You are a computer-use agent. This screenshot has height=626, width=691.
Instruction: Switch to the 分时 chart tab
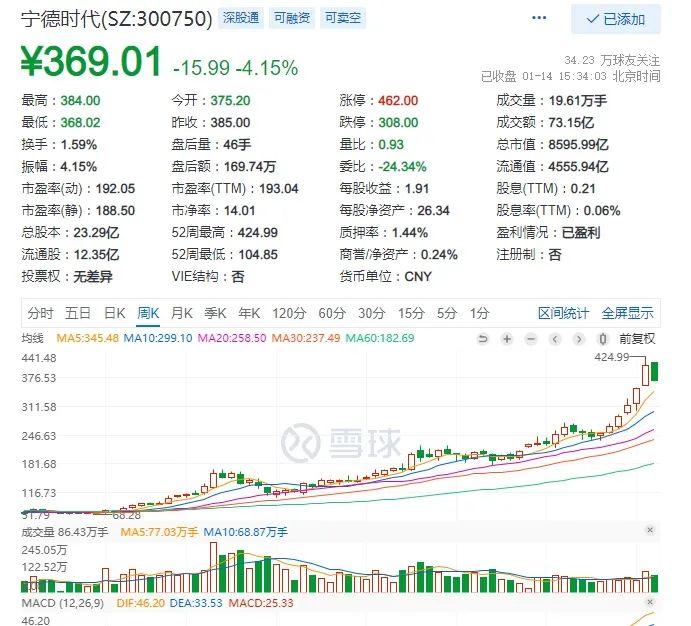[40, 313]
